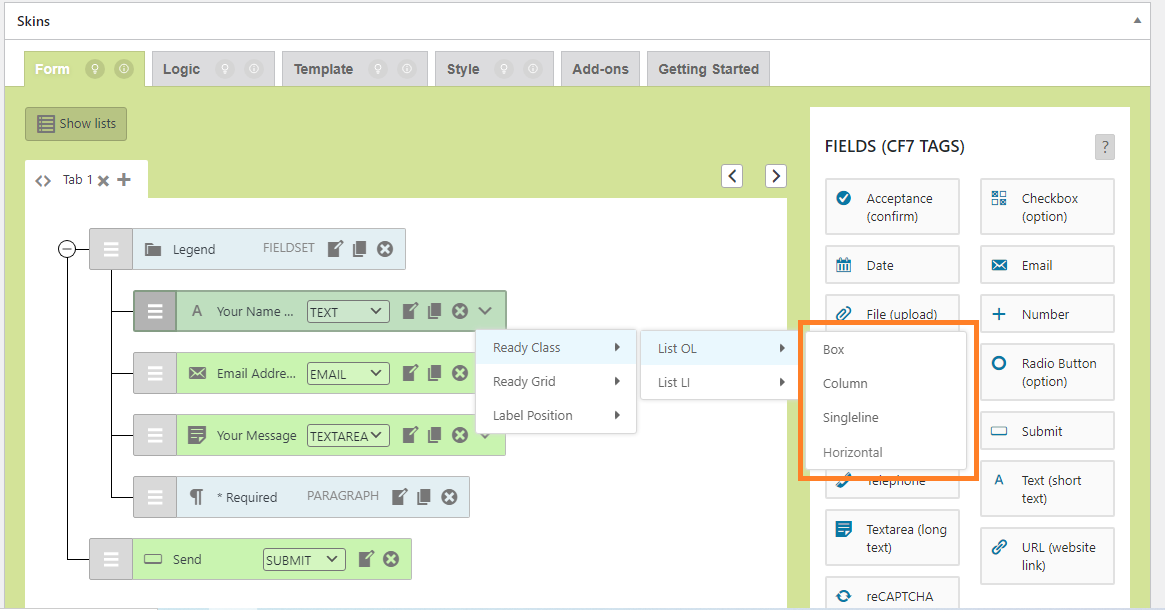
Task: Edit the Required paragraph element
Action: [x=400, y=497]
